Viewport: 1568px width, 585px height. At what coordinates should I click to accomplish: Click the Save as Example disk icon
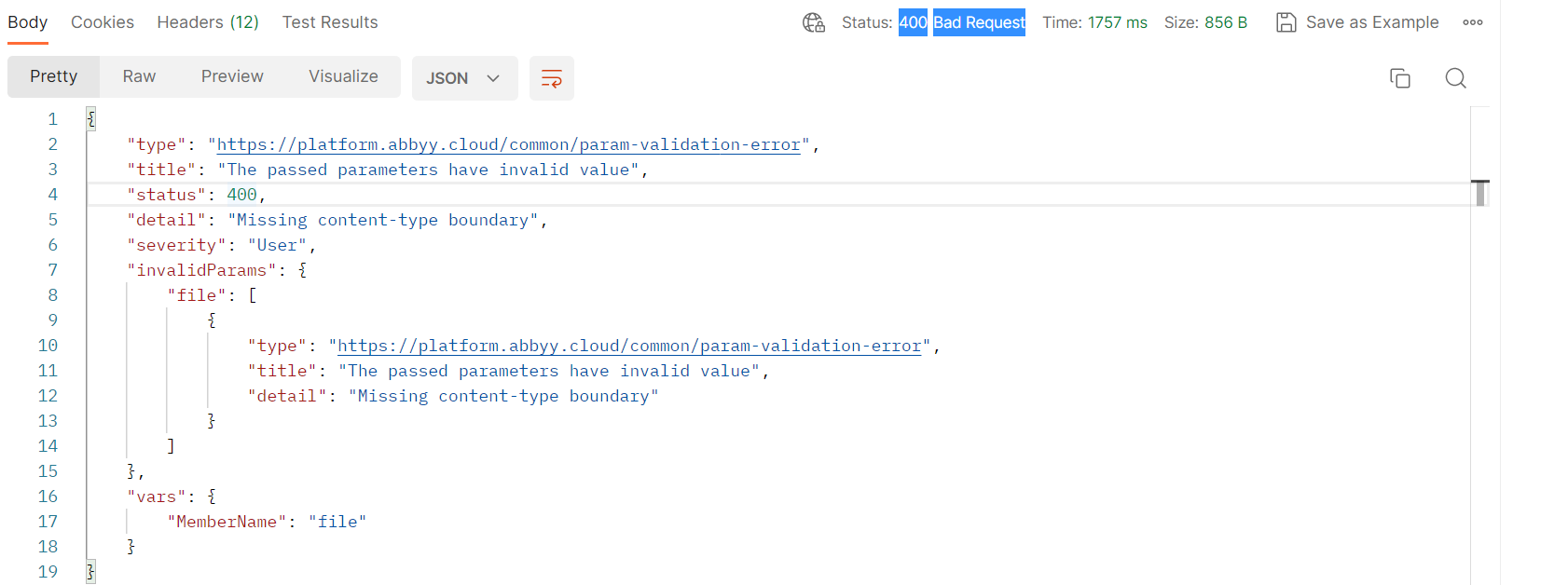tap(1286, 22)
